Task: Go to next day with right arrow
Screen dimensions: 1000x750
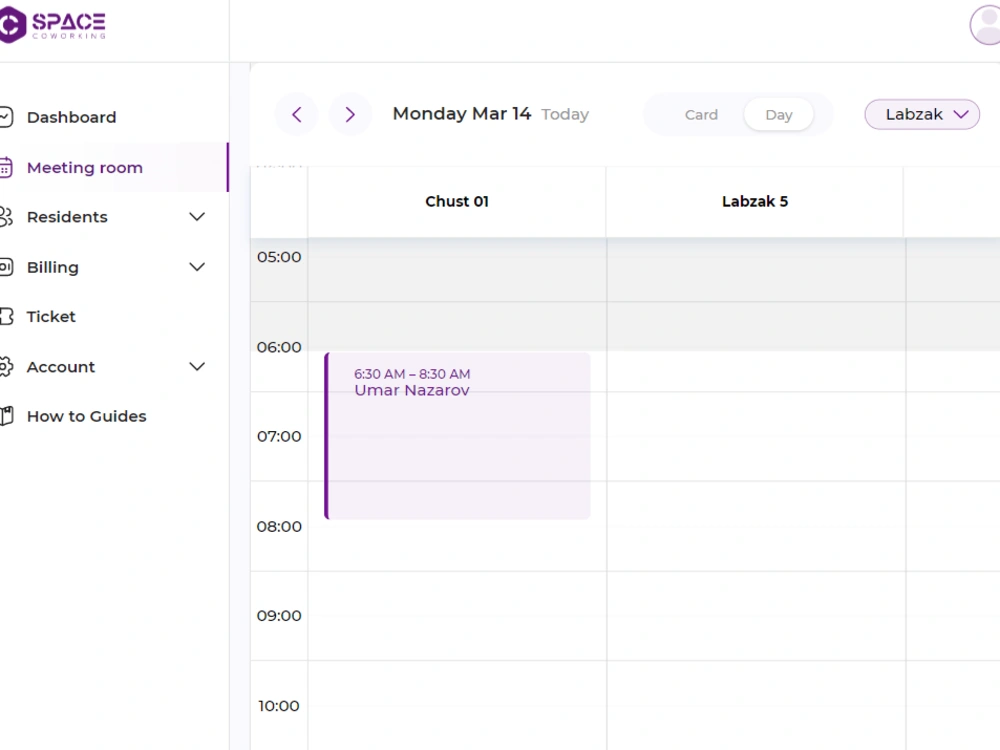Action: pos(350,115)
